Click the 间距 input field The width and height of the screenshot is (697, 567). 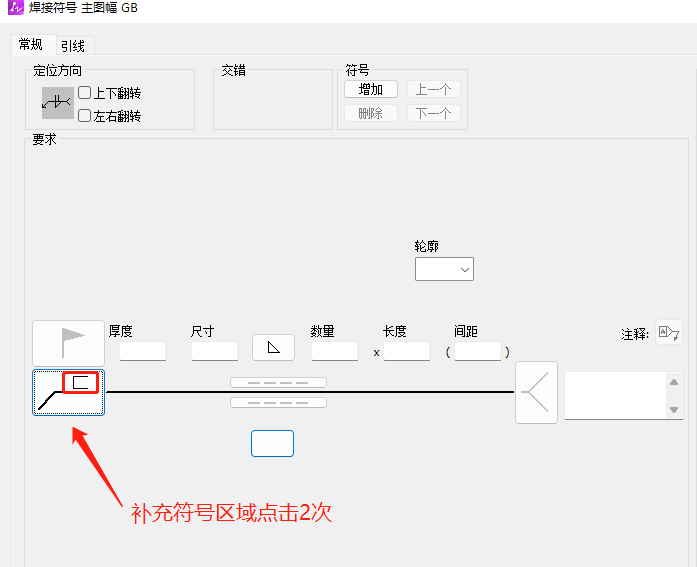pos(478,351)
